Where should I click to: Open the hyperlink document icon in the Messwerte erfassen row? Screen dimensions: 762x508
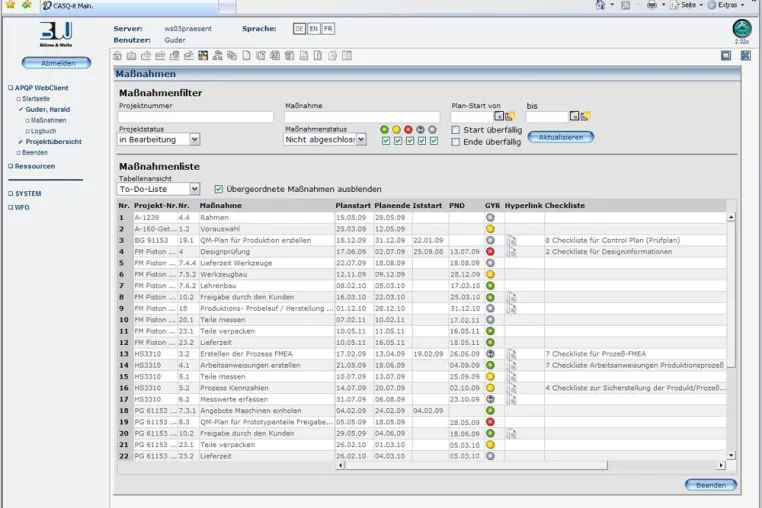click(x=511, y=400)
